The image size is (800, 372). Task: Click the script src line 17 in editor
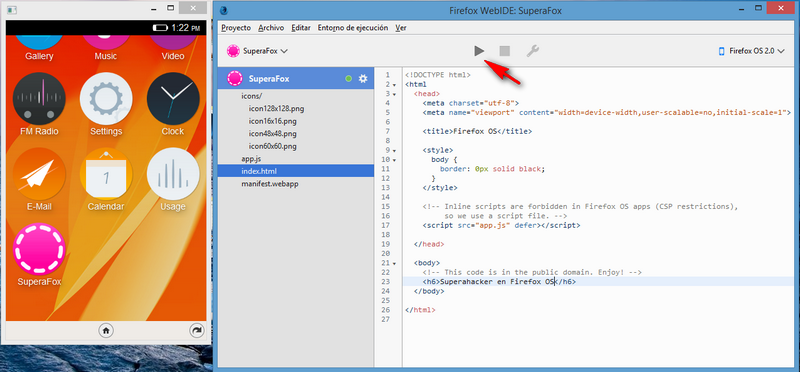pyautogui.click(x=501, y=225)
